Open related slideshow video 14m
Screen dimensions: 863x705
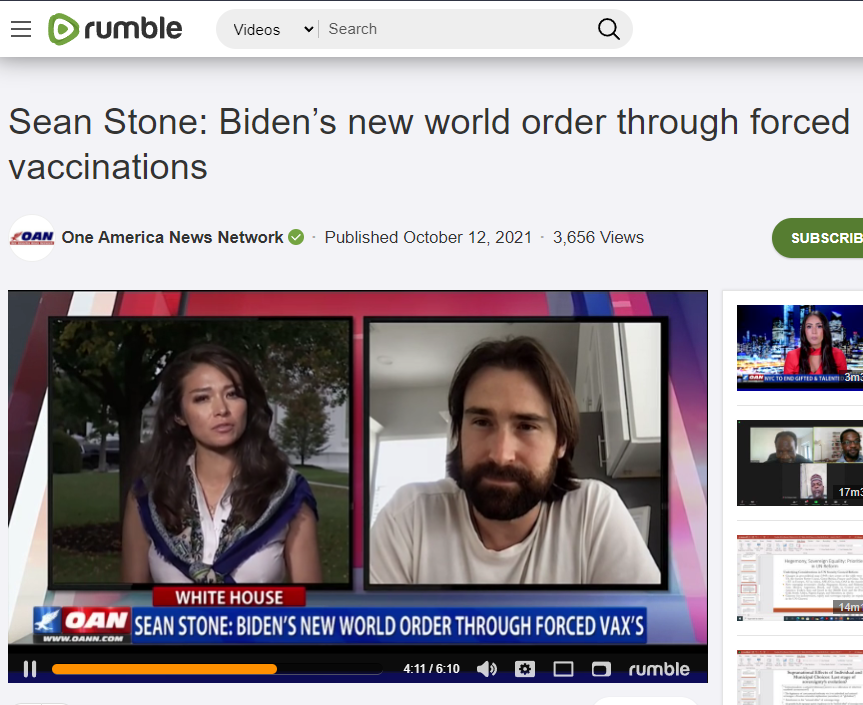click(800, 578)
